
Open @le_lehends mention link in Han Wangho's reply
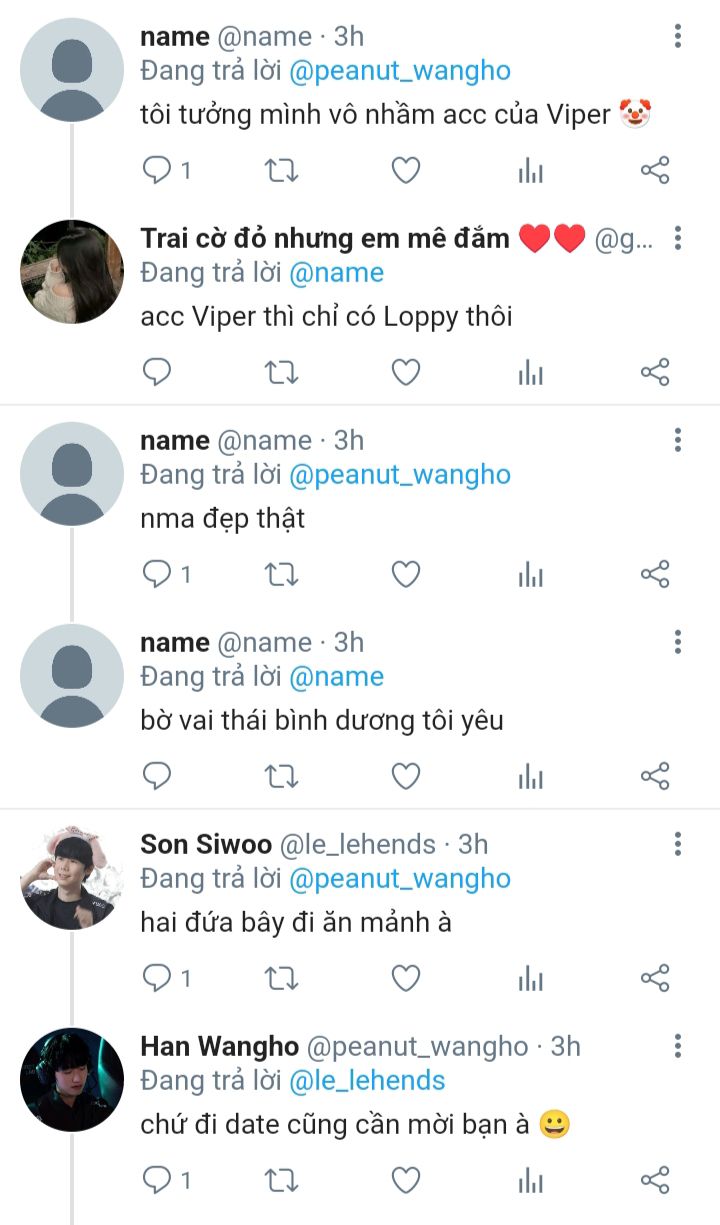coord(367,1080)
